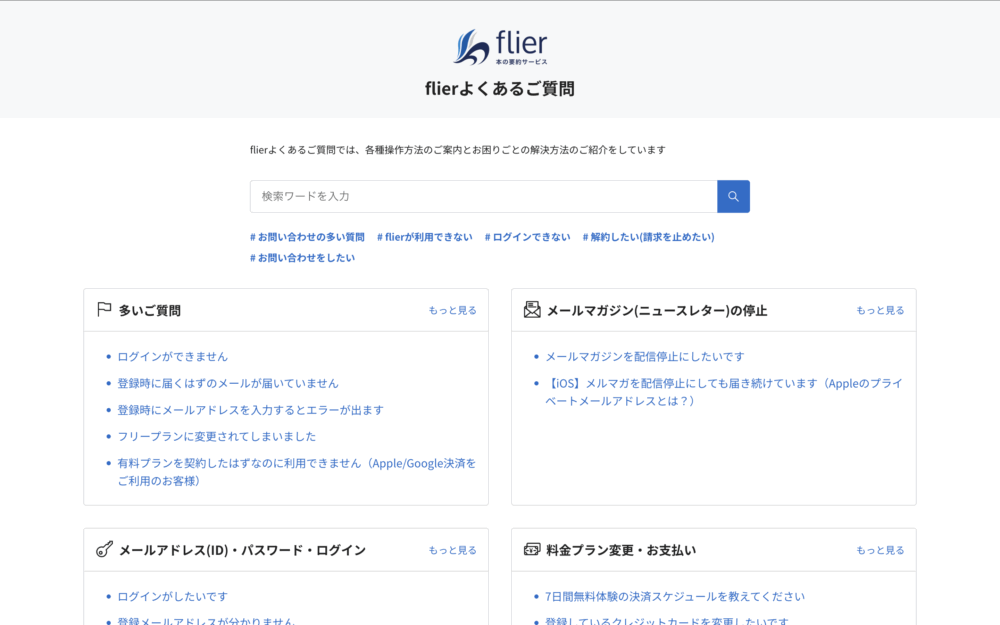
Task: Open フリープランに変更されてしまいました article
Action: [216, 437]
